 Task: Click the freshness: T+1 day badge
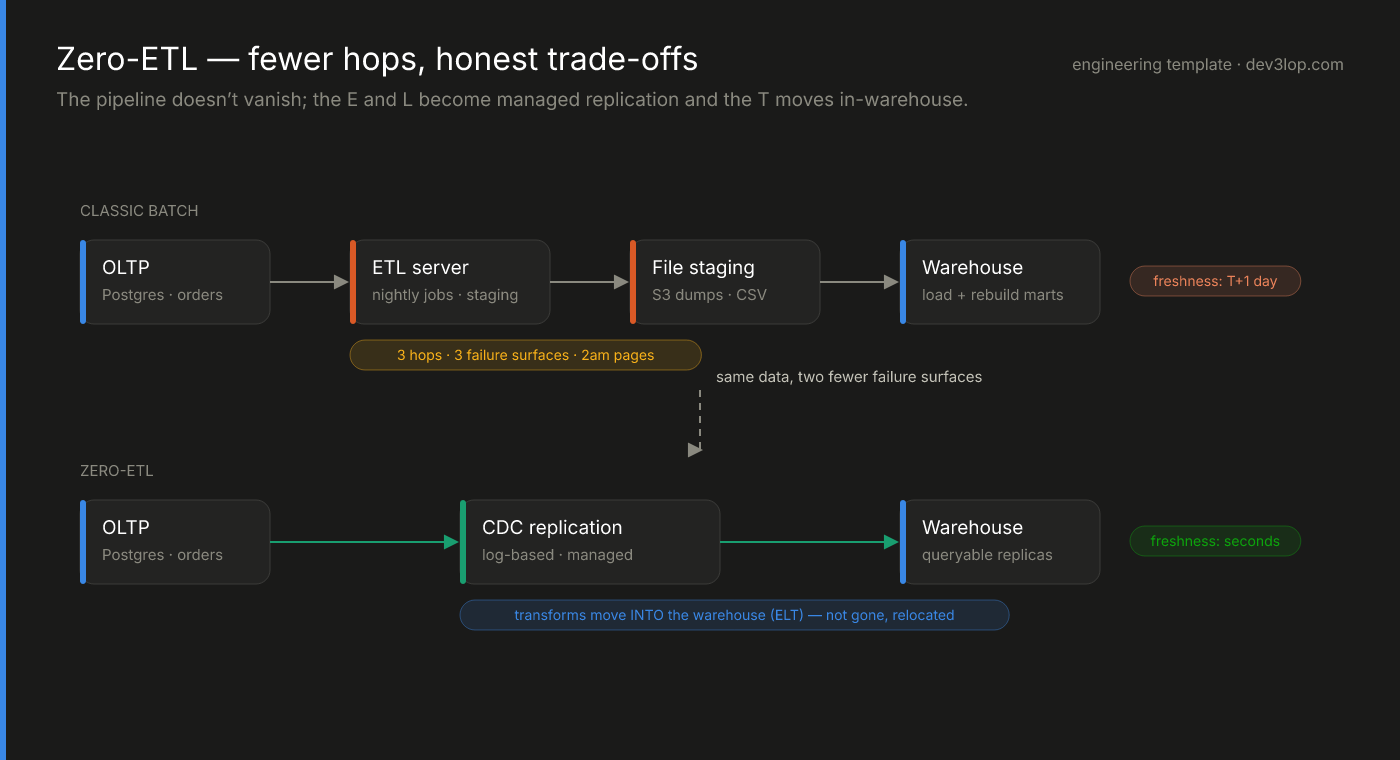click(1215, 281)
